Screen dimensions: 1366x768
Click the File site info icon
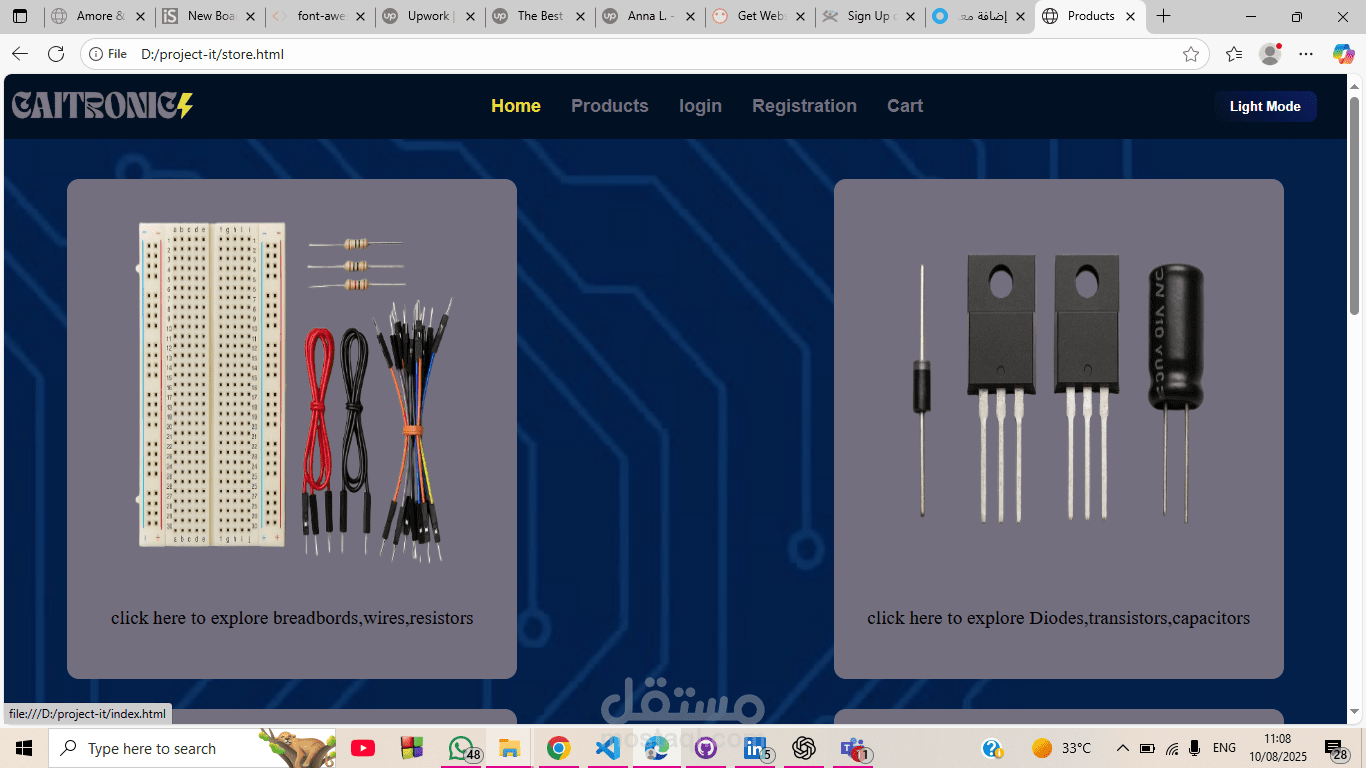pos(108,54)
